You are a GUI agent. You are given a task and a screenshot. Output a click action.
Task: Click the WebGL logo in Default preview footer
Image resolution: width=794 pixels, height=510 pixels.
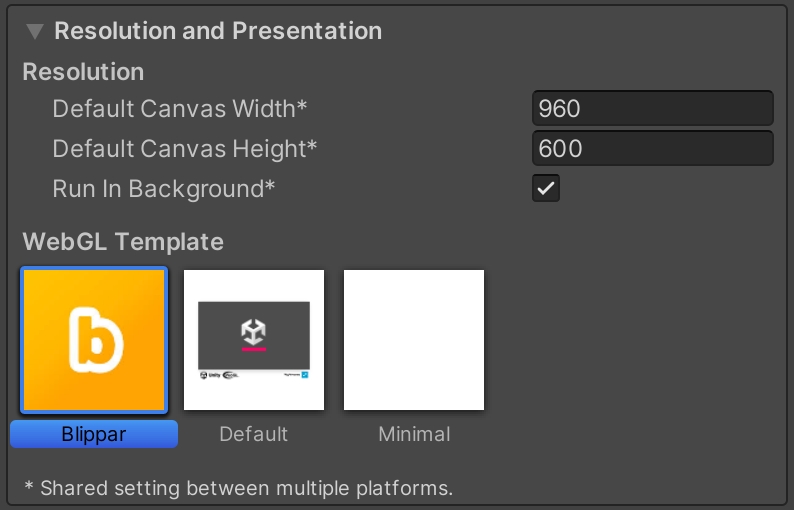[x=229, y=376]
